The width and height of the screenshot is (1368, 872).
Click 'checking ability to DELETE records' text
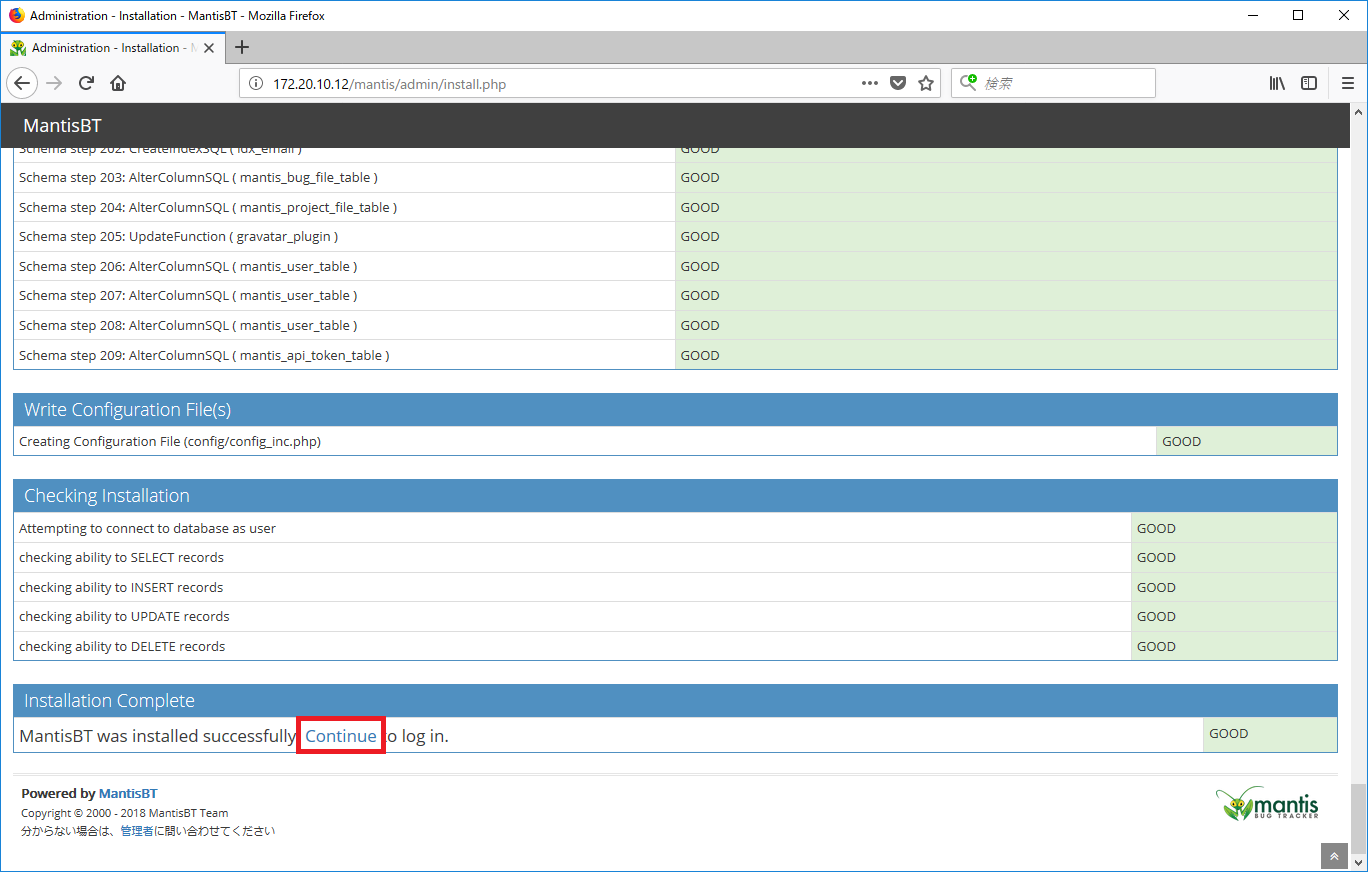(x=122, y=646)
